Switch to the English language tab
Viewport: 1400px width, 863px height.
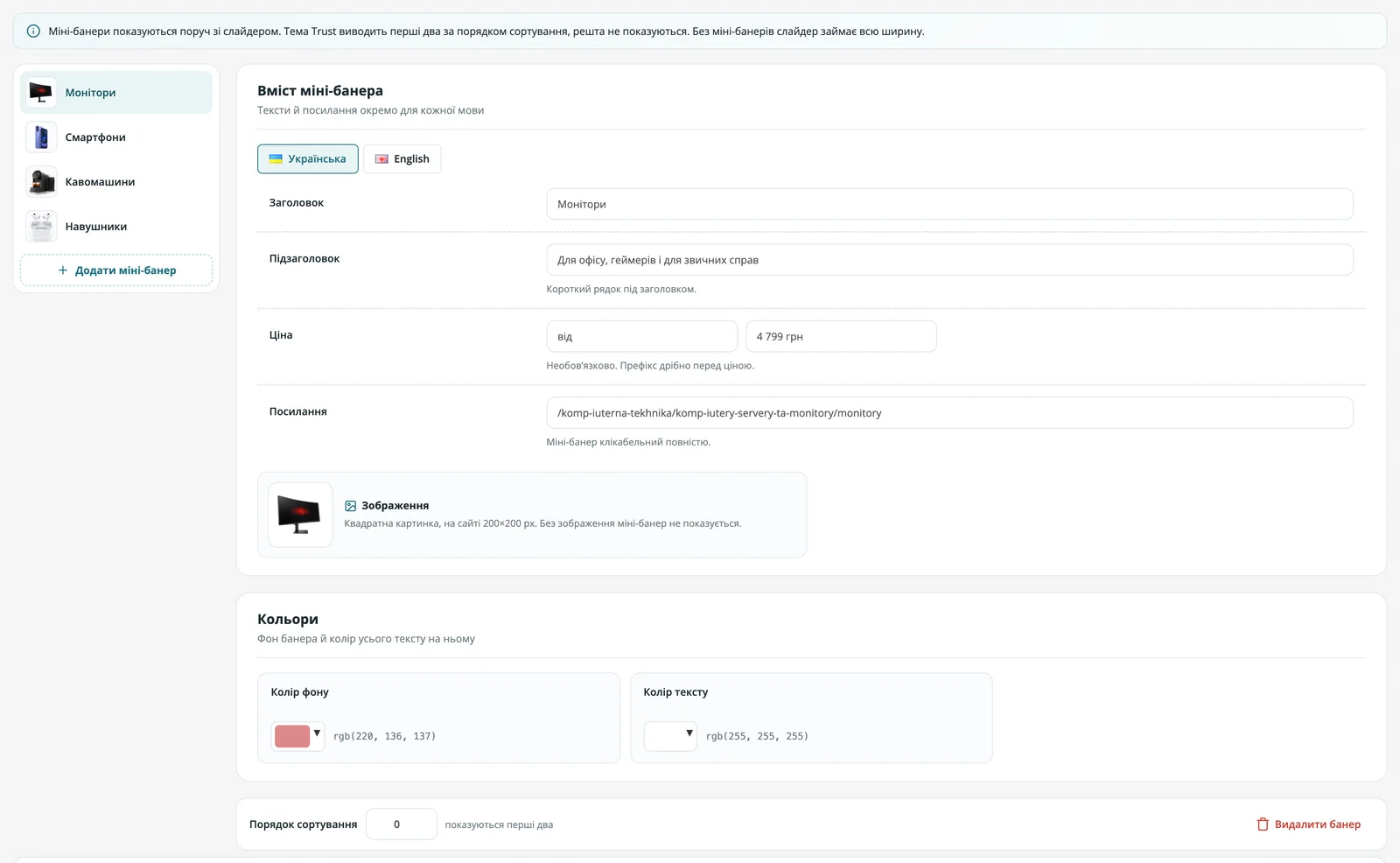point(402,159)
